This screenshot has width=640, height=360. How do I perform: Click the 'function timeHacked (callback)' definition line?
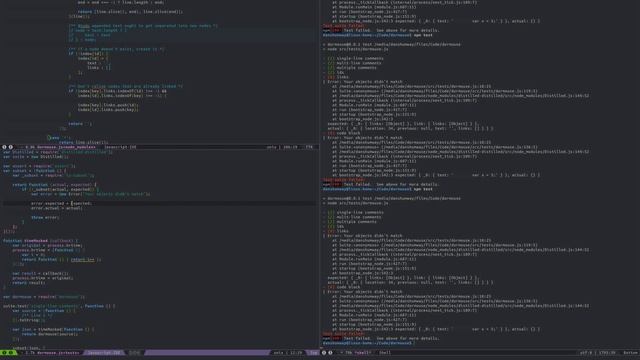click(40, 240)
